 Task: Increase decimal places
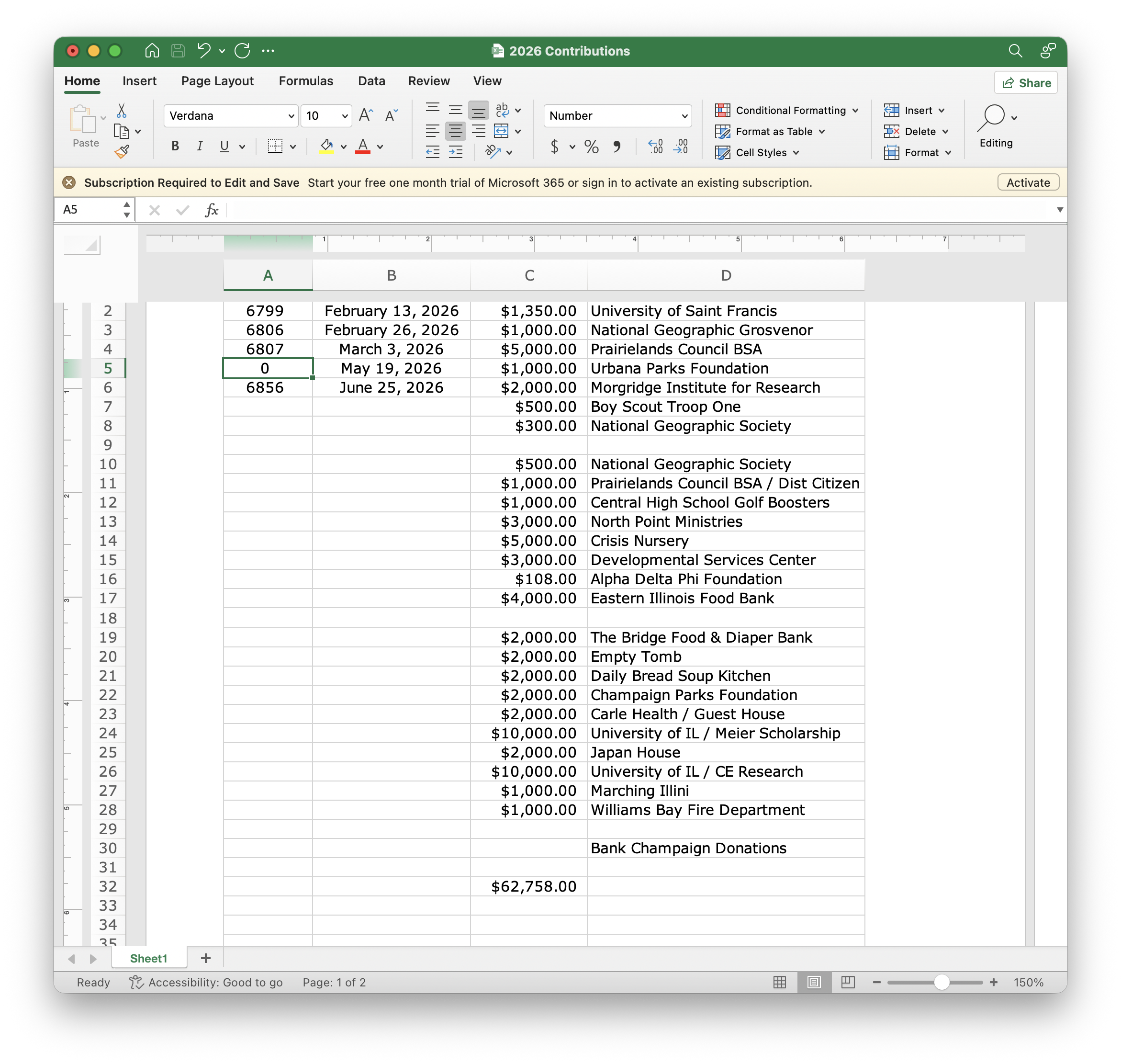tap(655, 147)
